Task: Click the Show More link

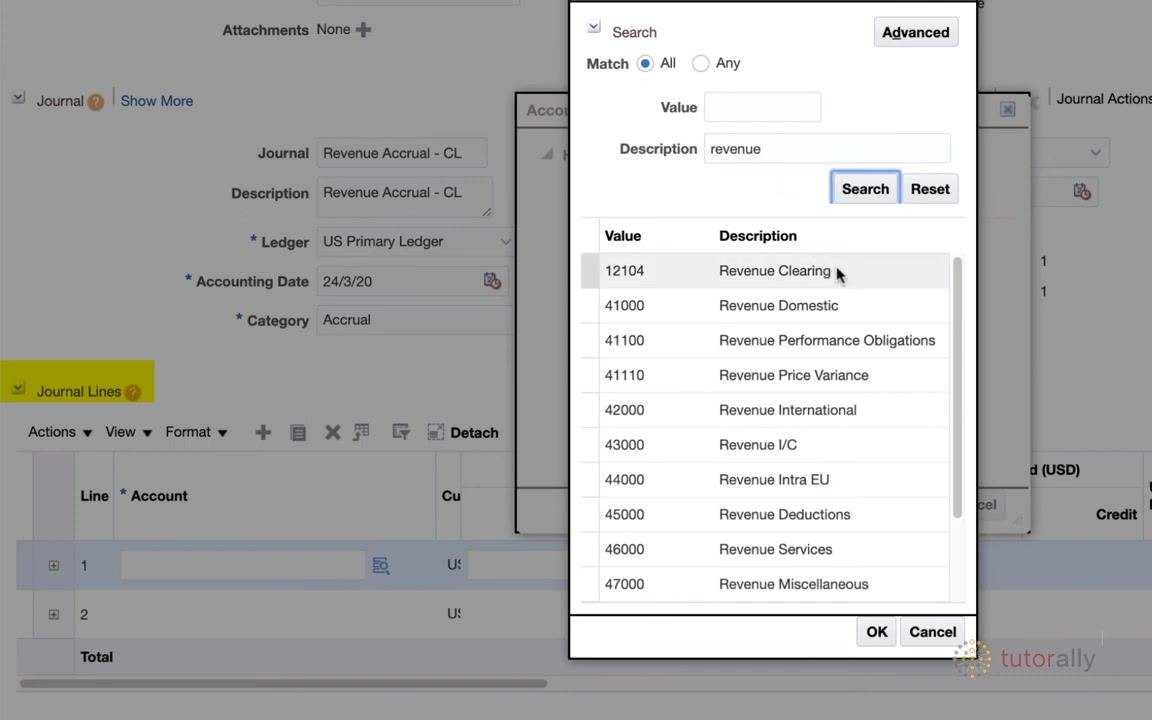Action: 156,101
